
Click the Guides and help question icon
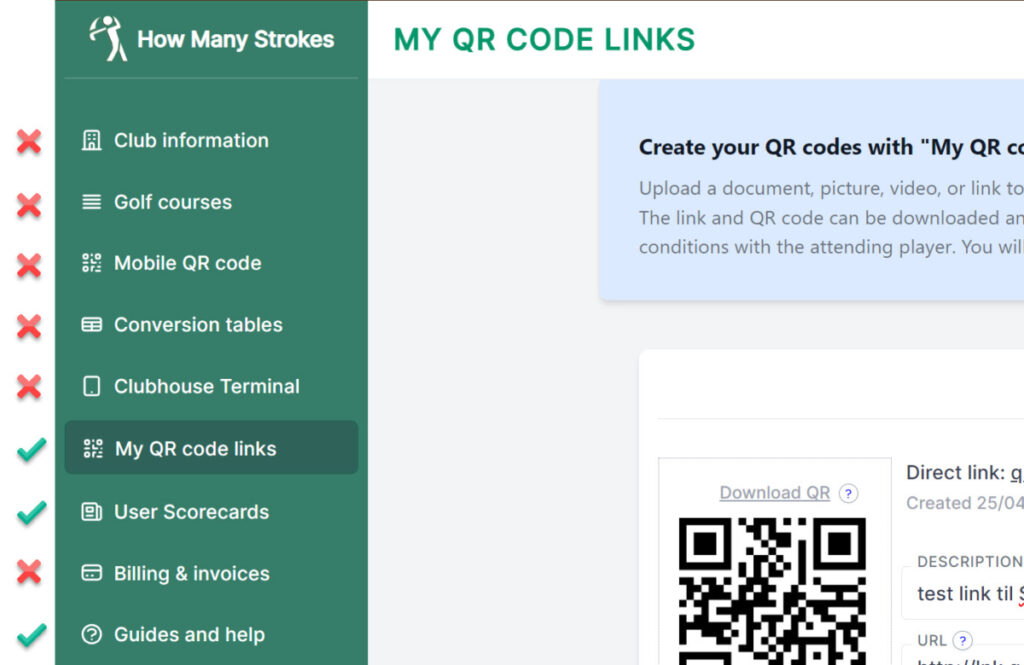(91, 634)
